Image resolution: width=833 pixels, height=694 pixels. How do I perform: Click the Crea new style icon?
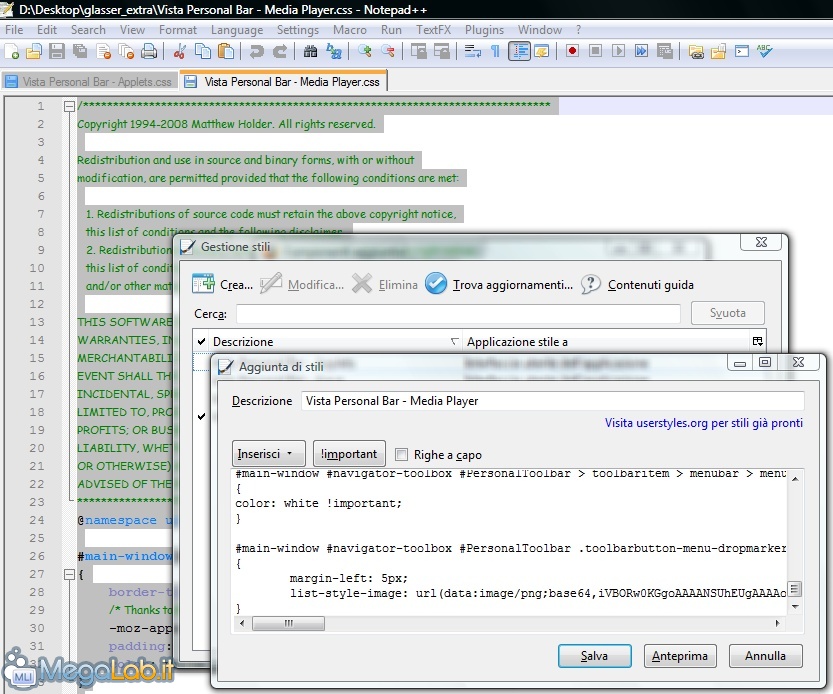click(204, 284)
